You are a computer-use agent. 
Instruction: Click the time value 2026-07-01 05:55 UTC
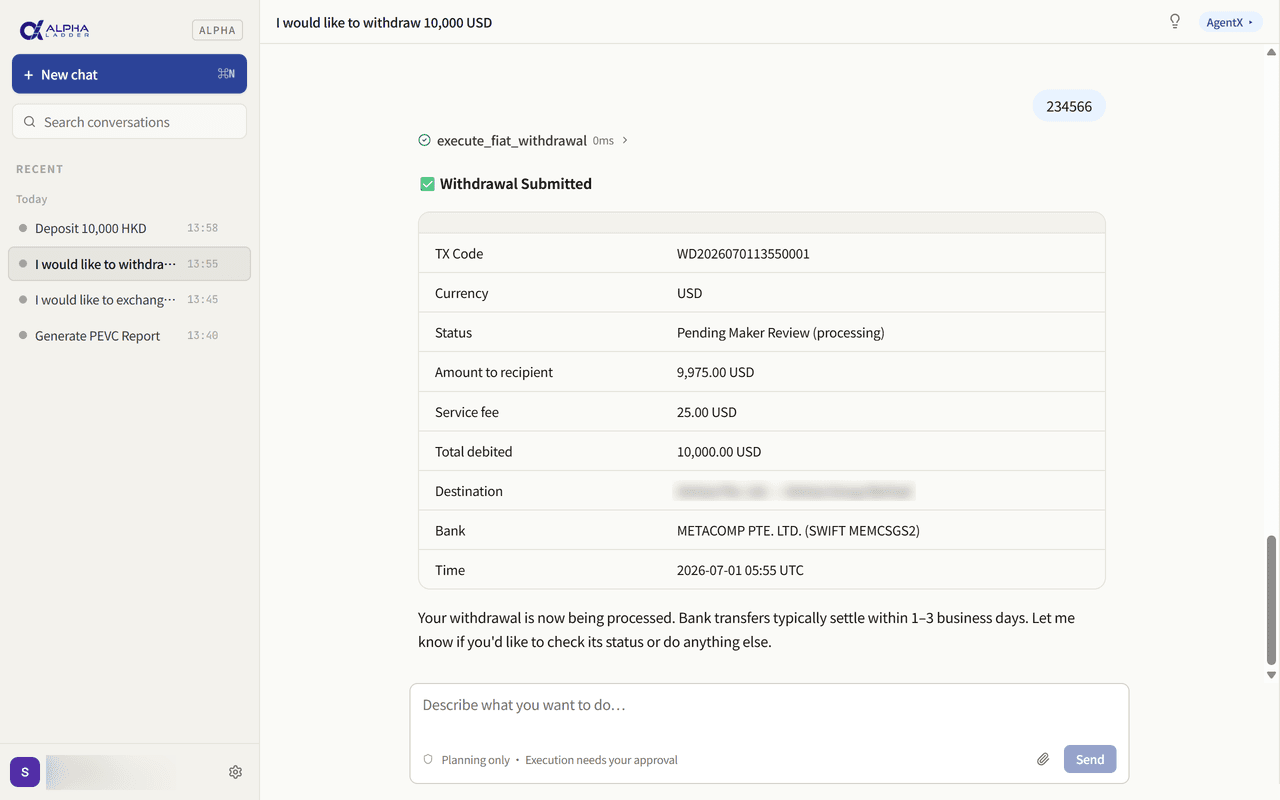click(740, 570)
